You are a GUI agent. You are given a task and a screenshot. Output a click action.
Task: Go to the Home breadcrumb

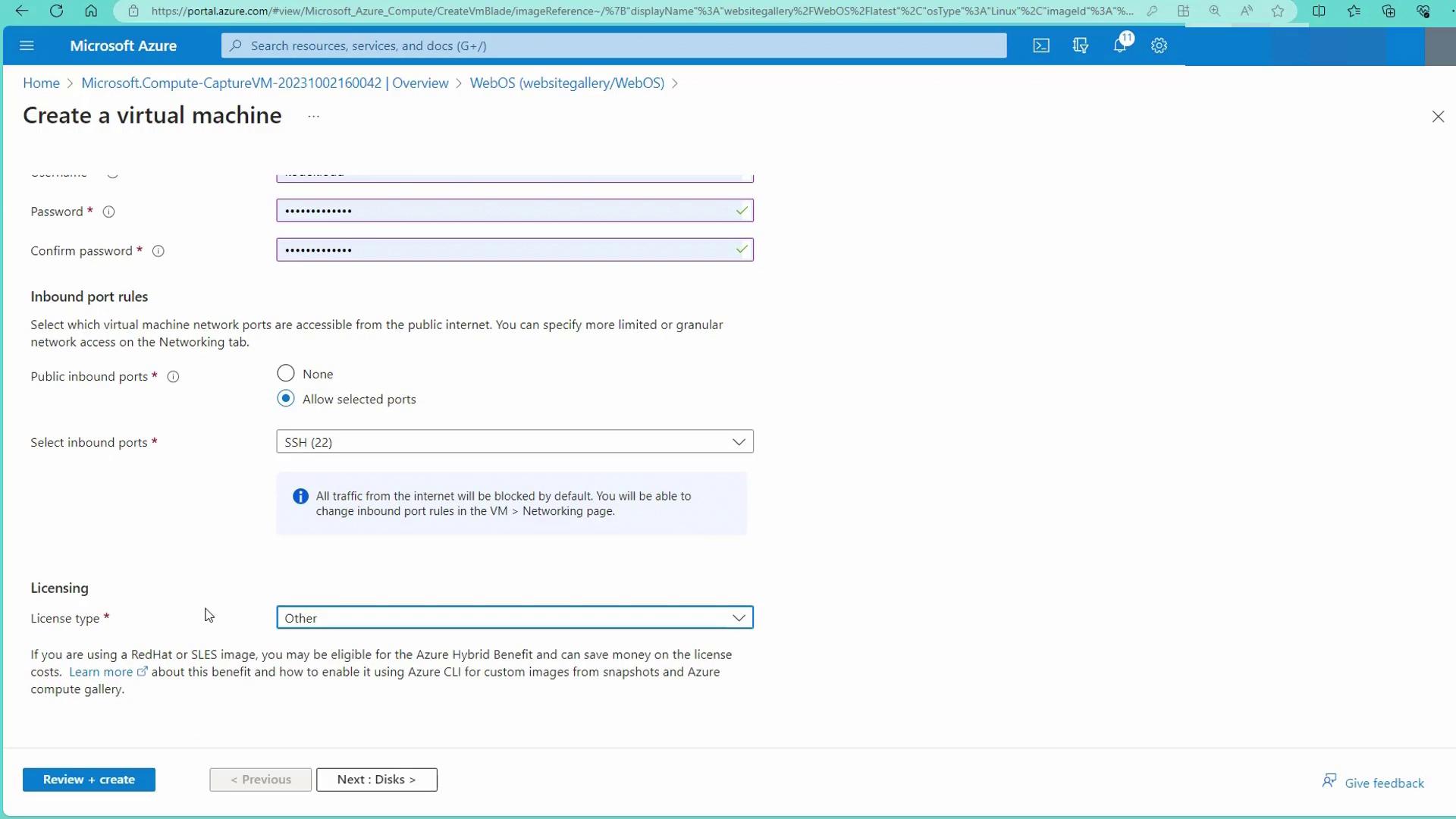tap(41, 83)
